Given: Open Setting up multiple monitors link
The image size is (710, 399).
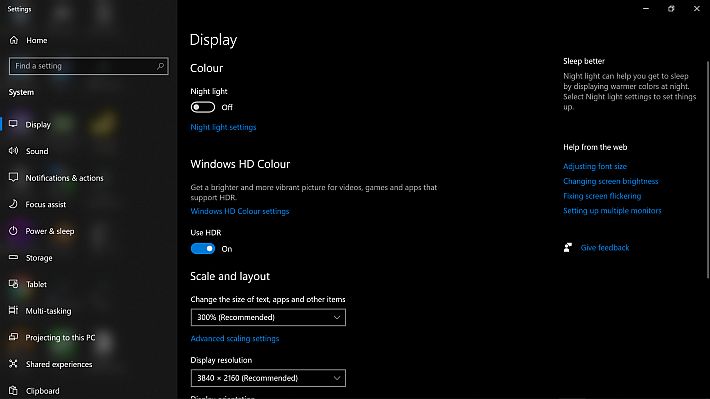Looking at the screenshot, I should [612, 211].
